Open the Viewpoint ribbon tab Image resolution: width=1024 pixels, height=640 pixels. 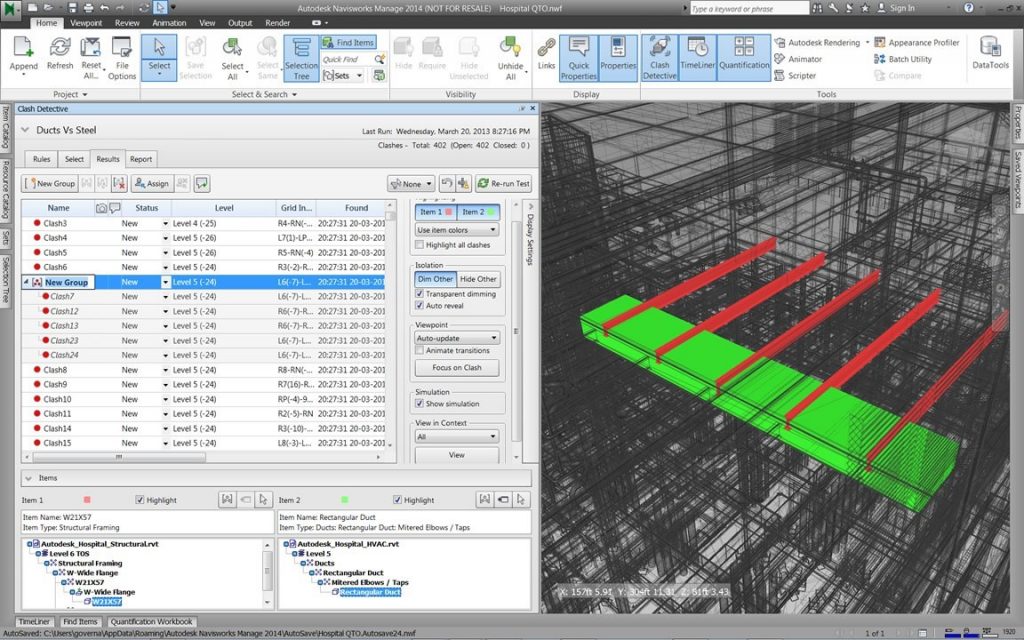pyautogui.click(x=86, y=23)
